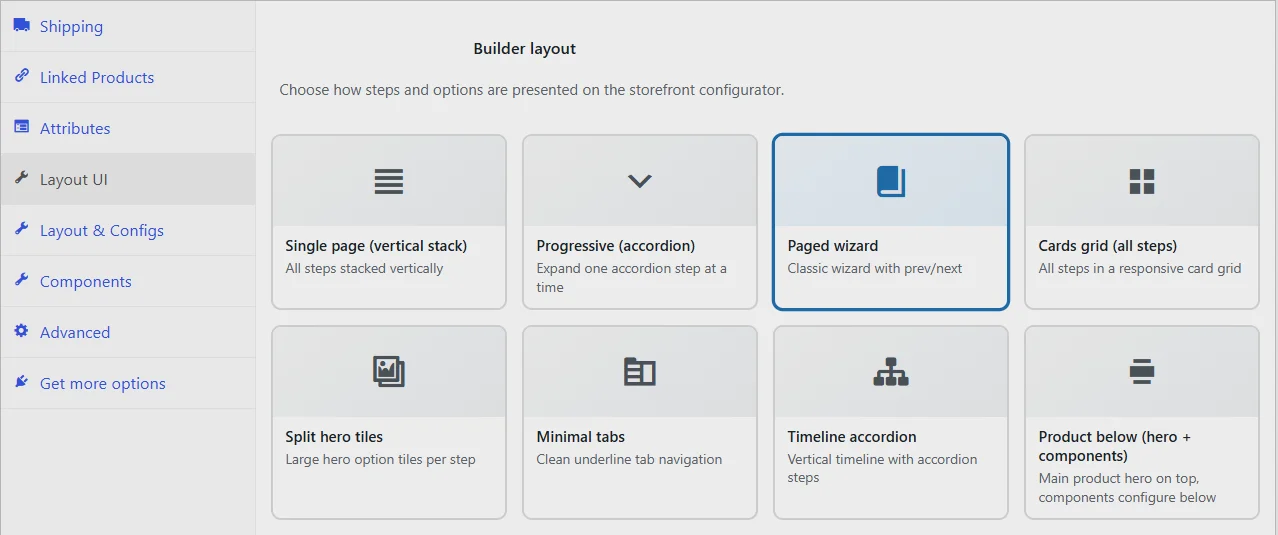Image resolution: width=1278 pixels, height=535 pixels.
Task: Click the plug icon beside Get more options
Action: click(21, 382)
